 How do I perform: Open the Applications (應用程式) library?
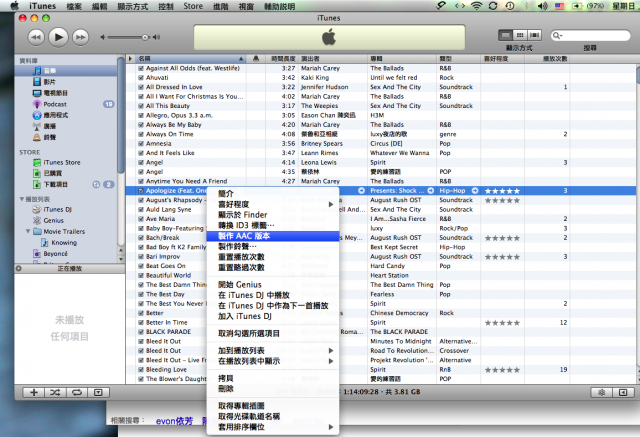[66, 115]
